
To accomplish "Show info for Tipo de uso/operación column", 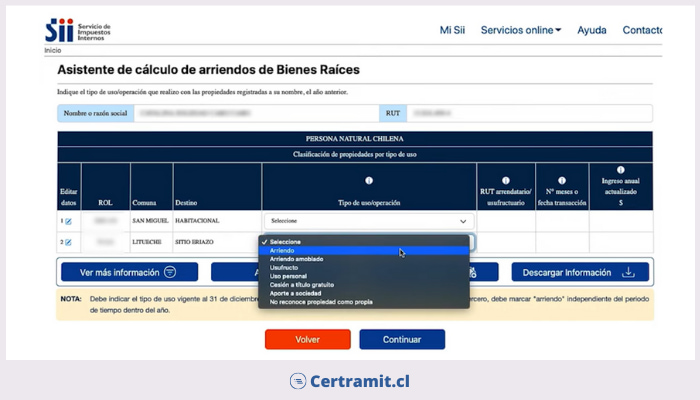I will point(369,180).
